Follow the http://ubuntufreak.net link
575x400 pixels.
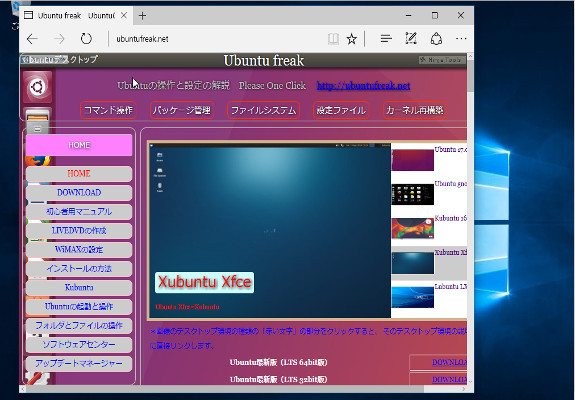363,85
